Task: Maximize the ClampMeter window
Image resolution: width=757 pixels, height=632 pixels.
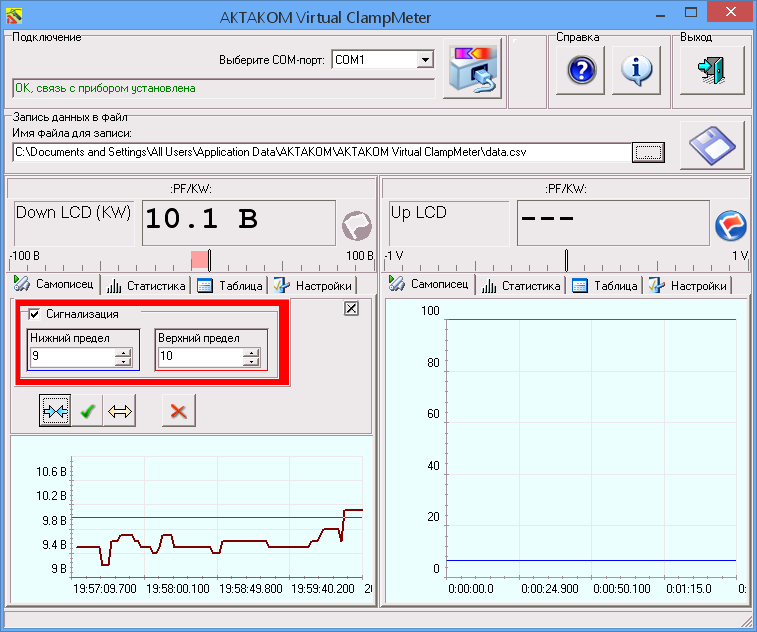Action: coord(691,13)
